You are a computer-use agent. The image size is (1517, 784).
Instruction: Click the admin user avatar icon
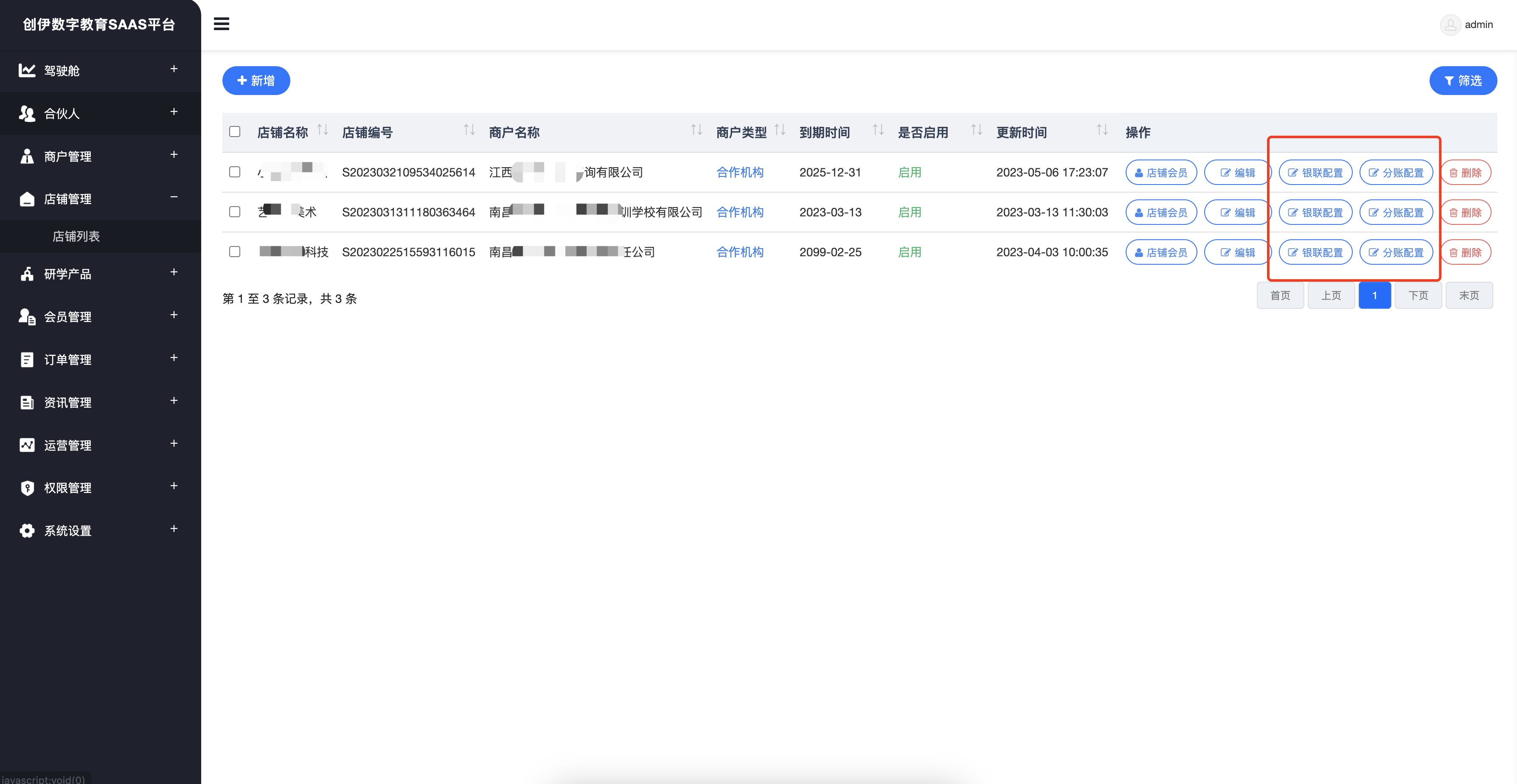tap(1450, 25)
